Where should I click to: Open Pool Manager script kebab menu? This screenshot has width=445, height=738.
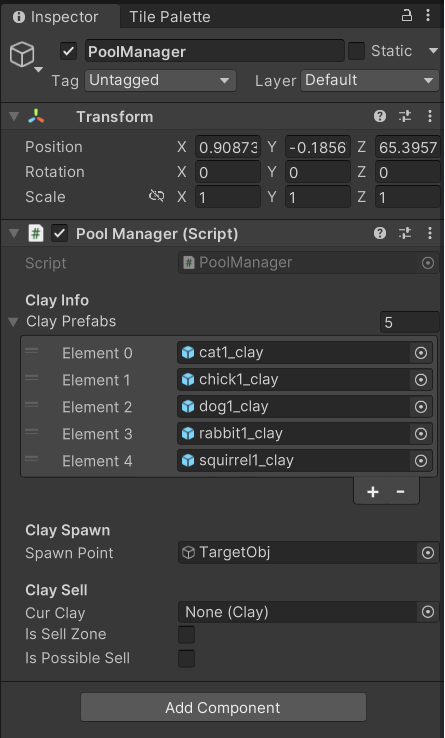click(x=429, y=233)
